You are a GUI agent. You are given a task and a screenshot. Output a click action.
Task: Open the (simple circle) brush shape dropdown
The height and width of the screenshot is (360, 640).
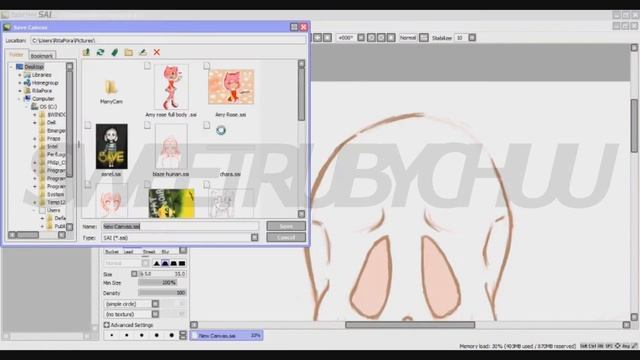point(155,304)
